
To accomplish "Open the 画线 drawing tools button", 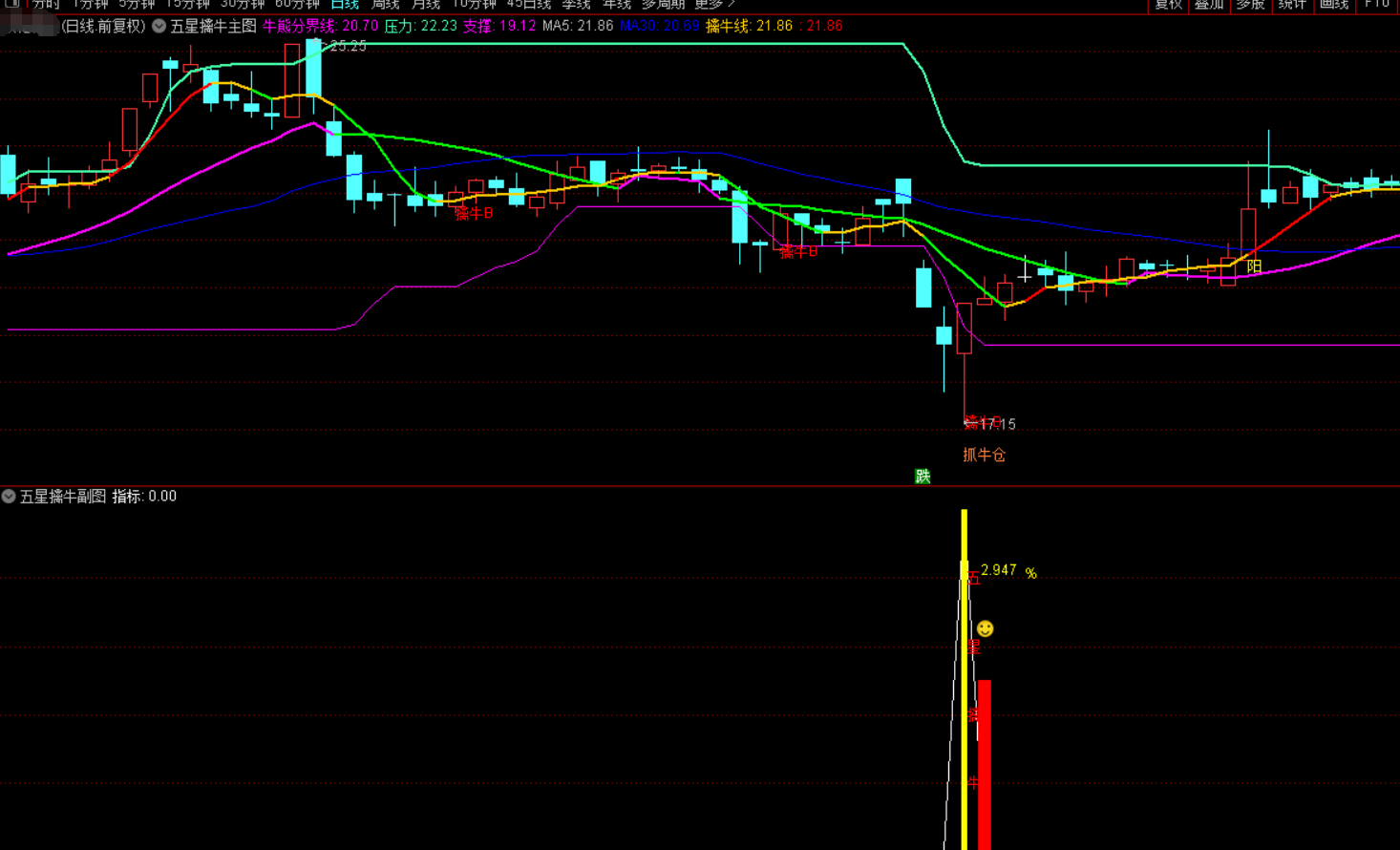I will click(1334, 5).
